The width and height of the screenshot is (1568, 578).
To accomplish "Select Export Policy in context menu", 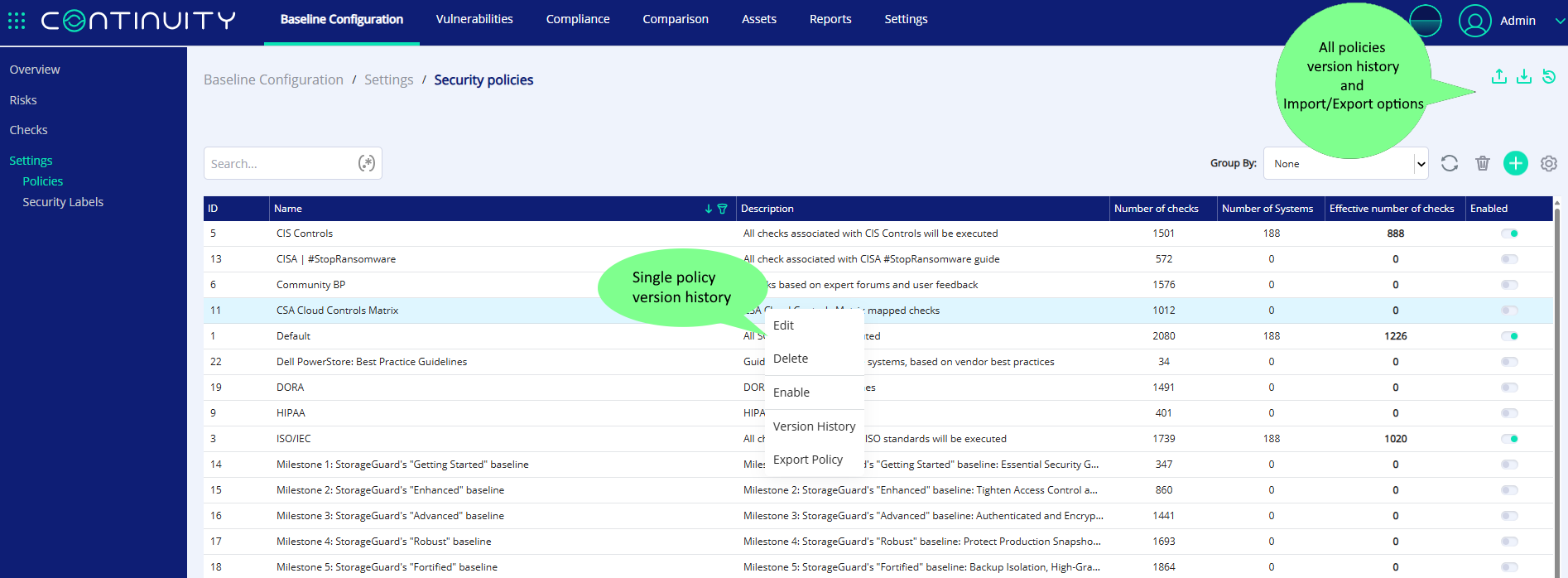I will click(x=815, y=460).
